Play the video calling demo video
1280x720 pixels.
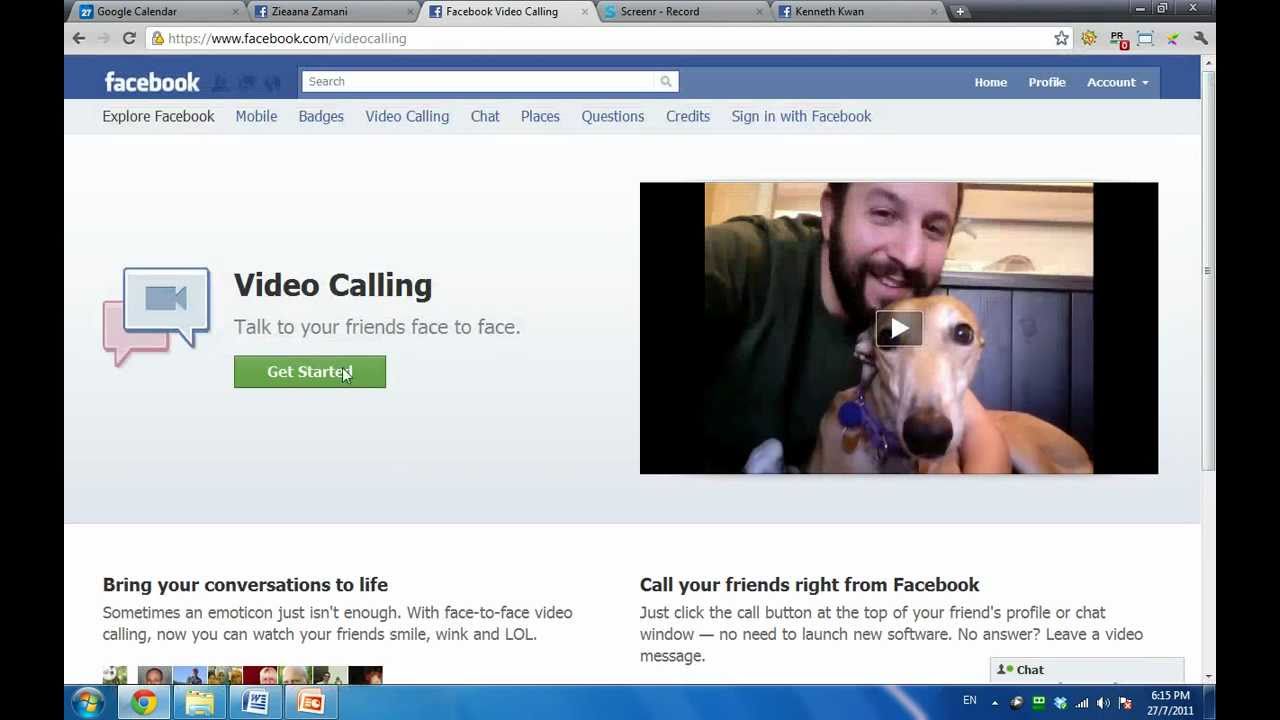tap(899, 328)
